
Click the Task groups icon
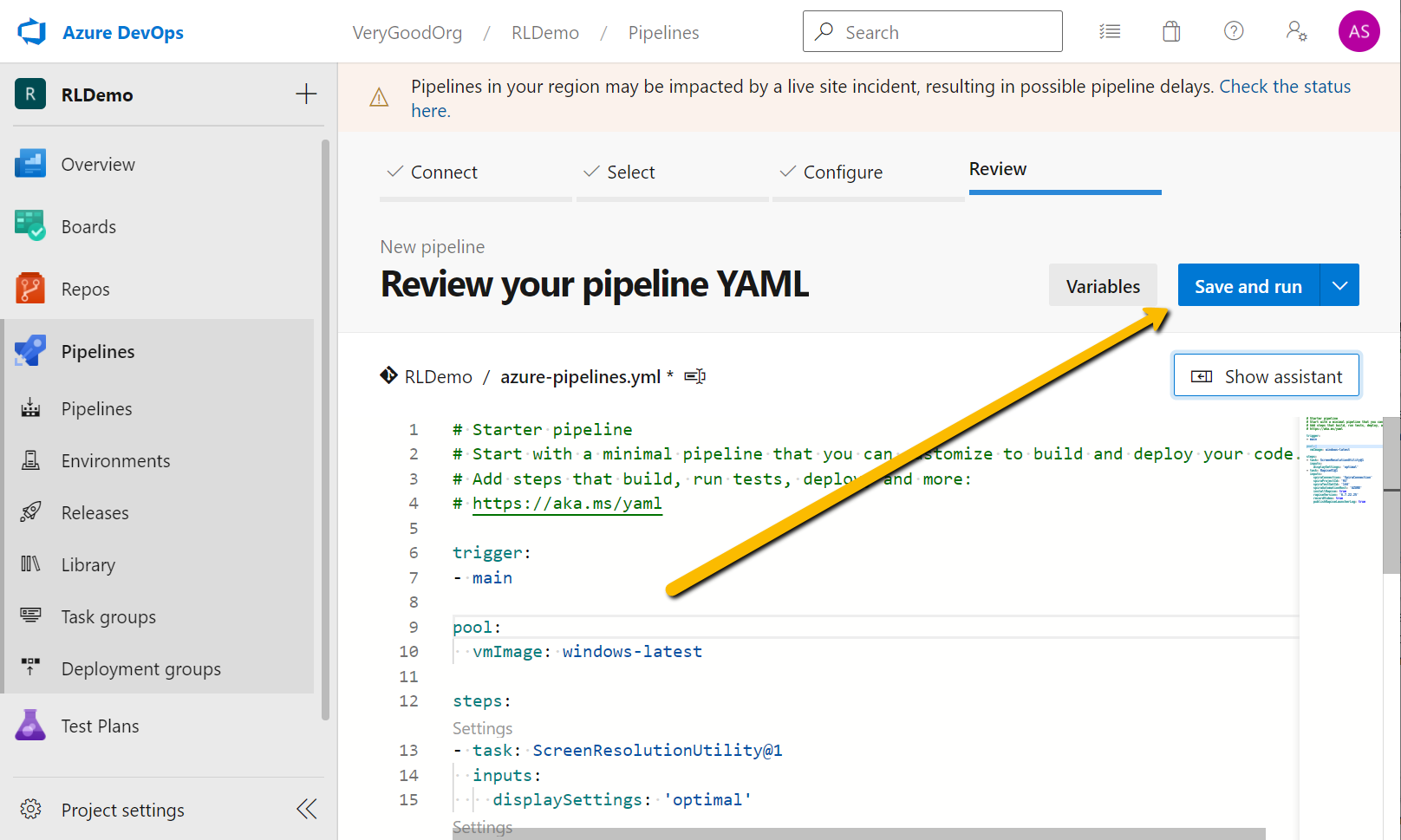30,615
